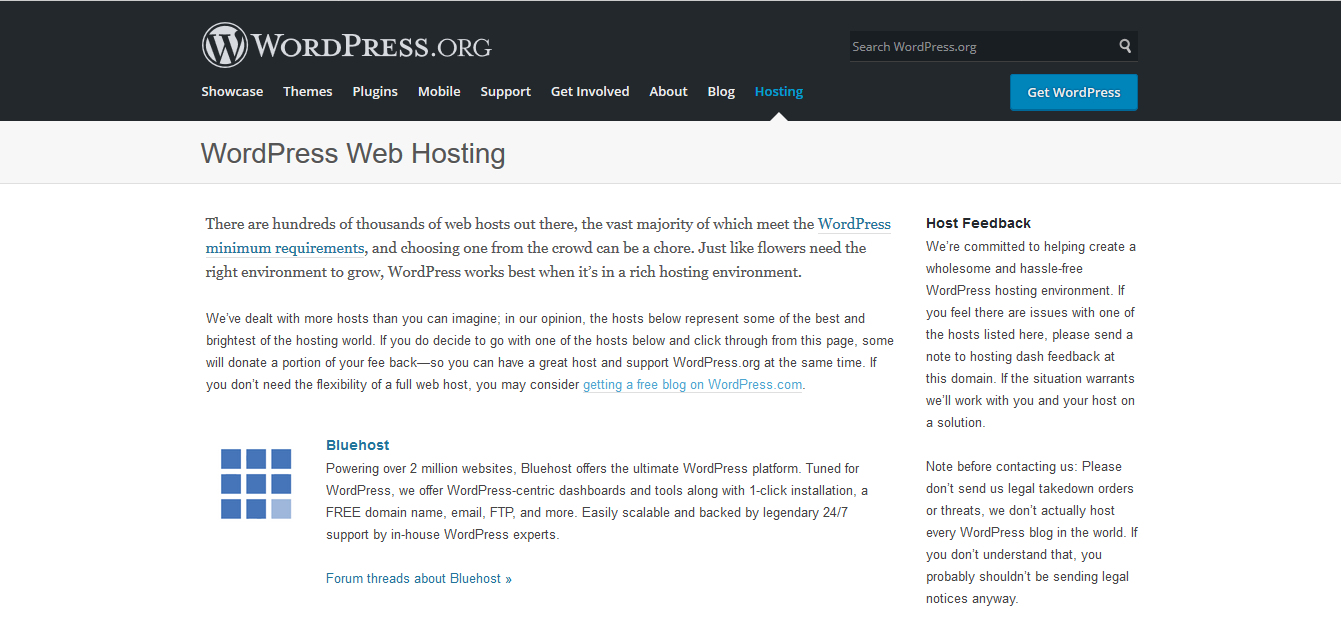Viewport: 1341px width, 625px height.
Task: Select Mobile in the navigation bar
Action: (439, 91)
